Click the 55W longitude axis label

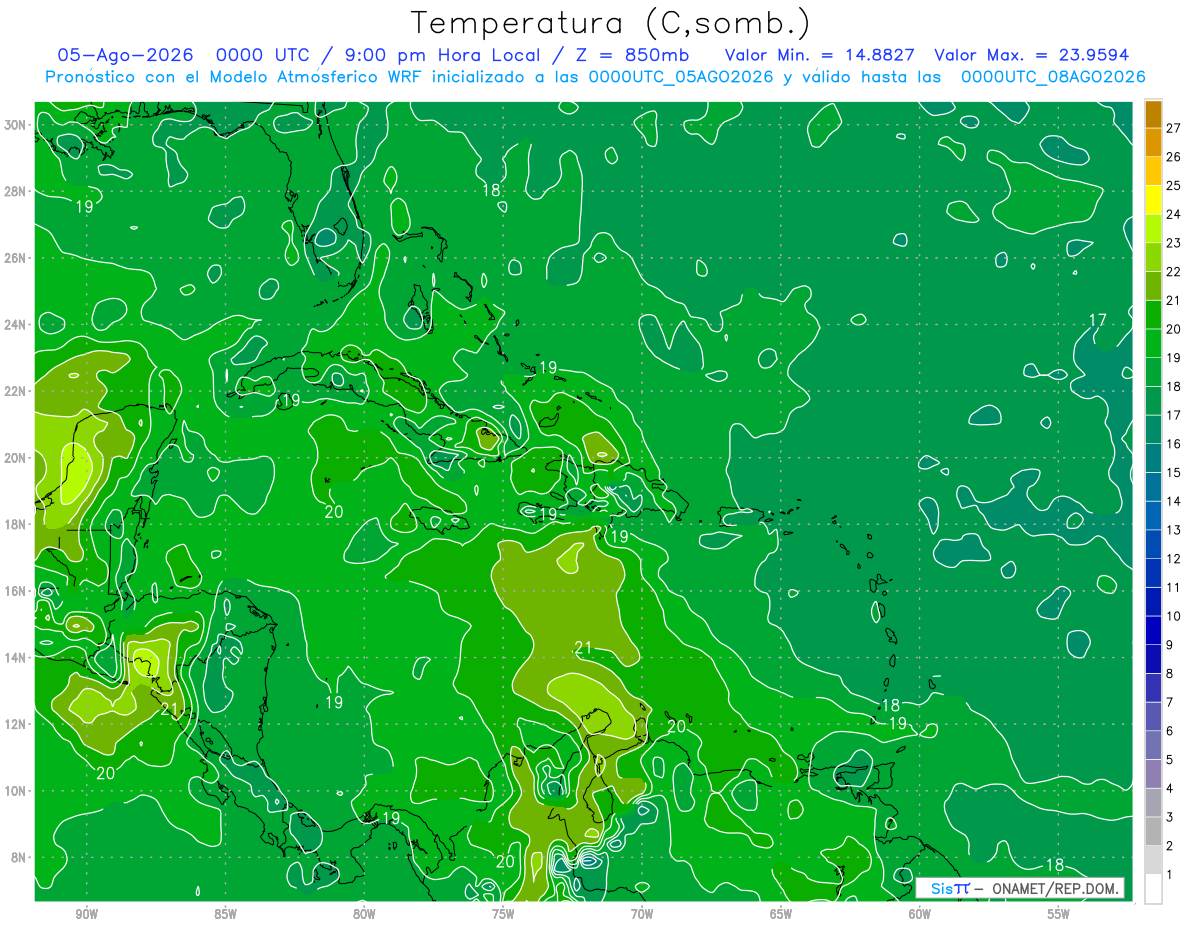coord(1059,914)
